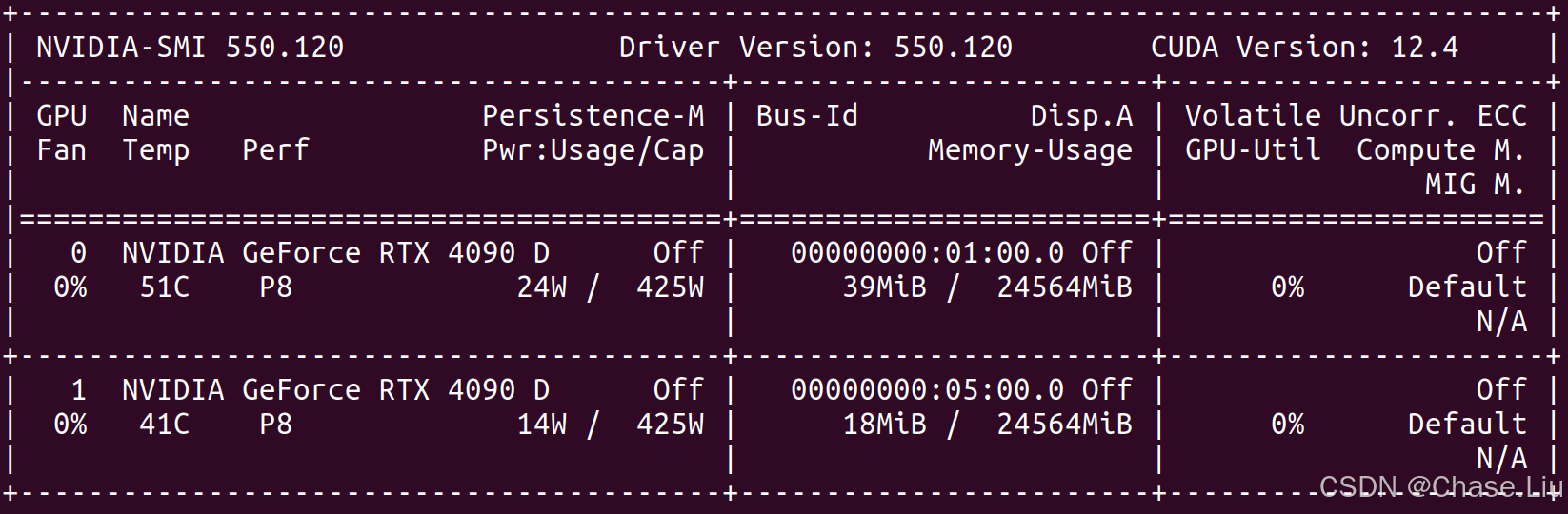The height and width of the screenshot is (514, 1568).
Task: Click the "P8" perf state of GPU 1
Action: click(x=275, y=424)
